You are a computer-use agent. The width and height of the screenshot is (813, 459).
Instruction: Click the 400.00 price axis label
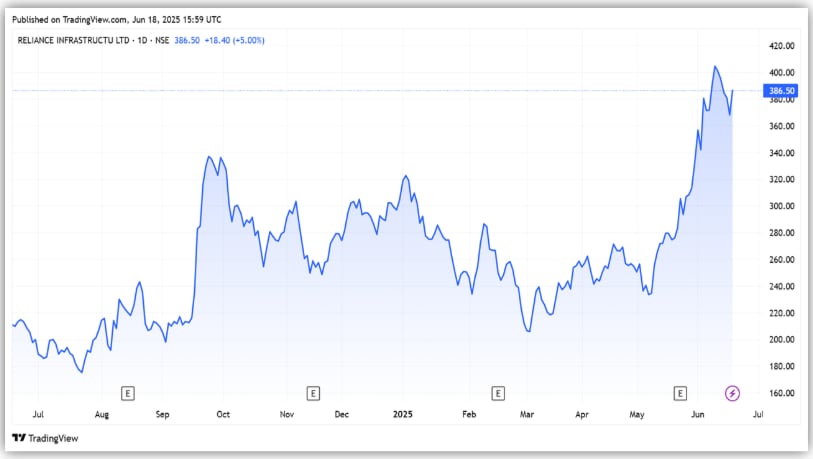[x=781, y=73]
